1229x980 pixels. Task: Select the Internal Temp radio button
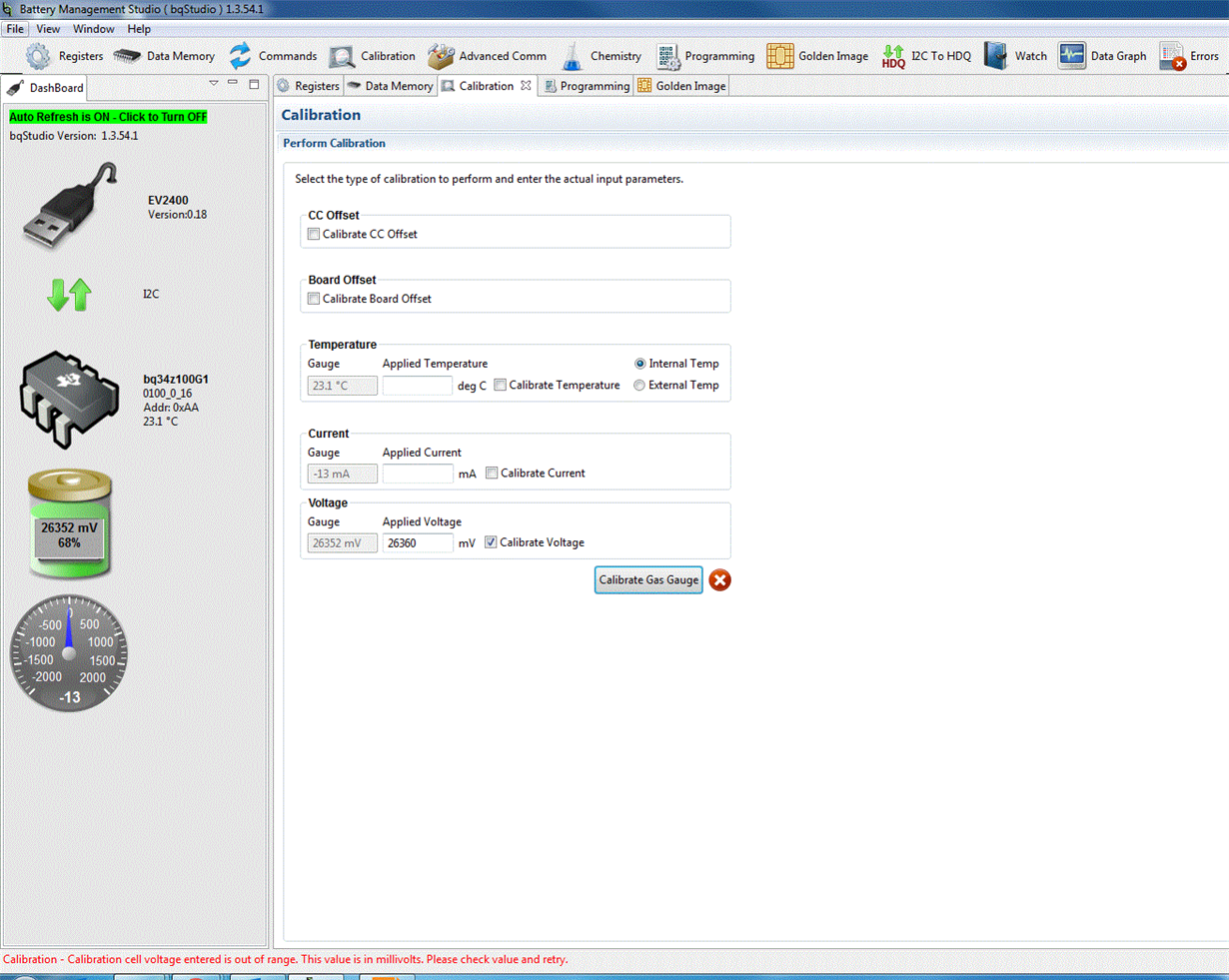(x=640, y=364)
